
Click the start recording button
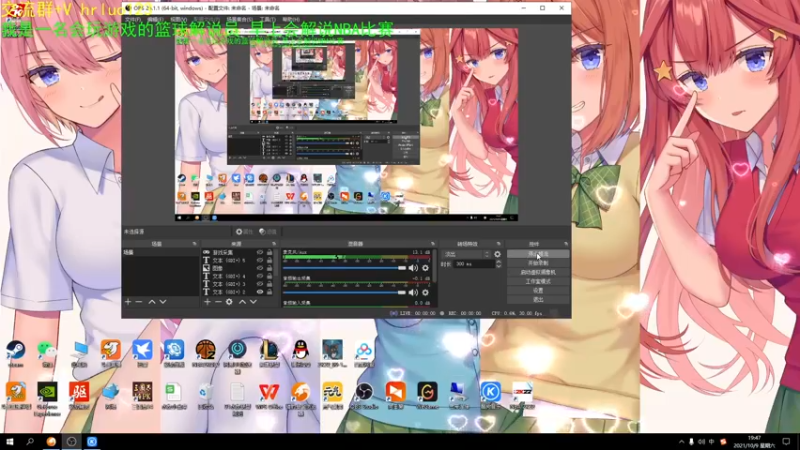point(538,263)
